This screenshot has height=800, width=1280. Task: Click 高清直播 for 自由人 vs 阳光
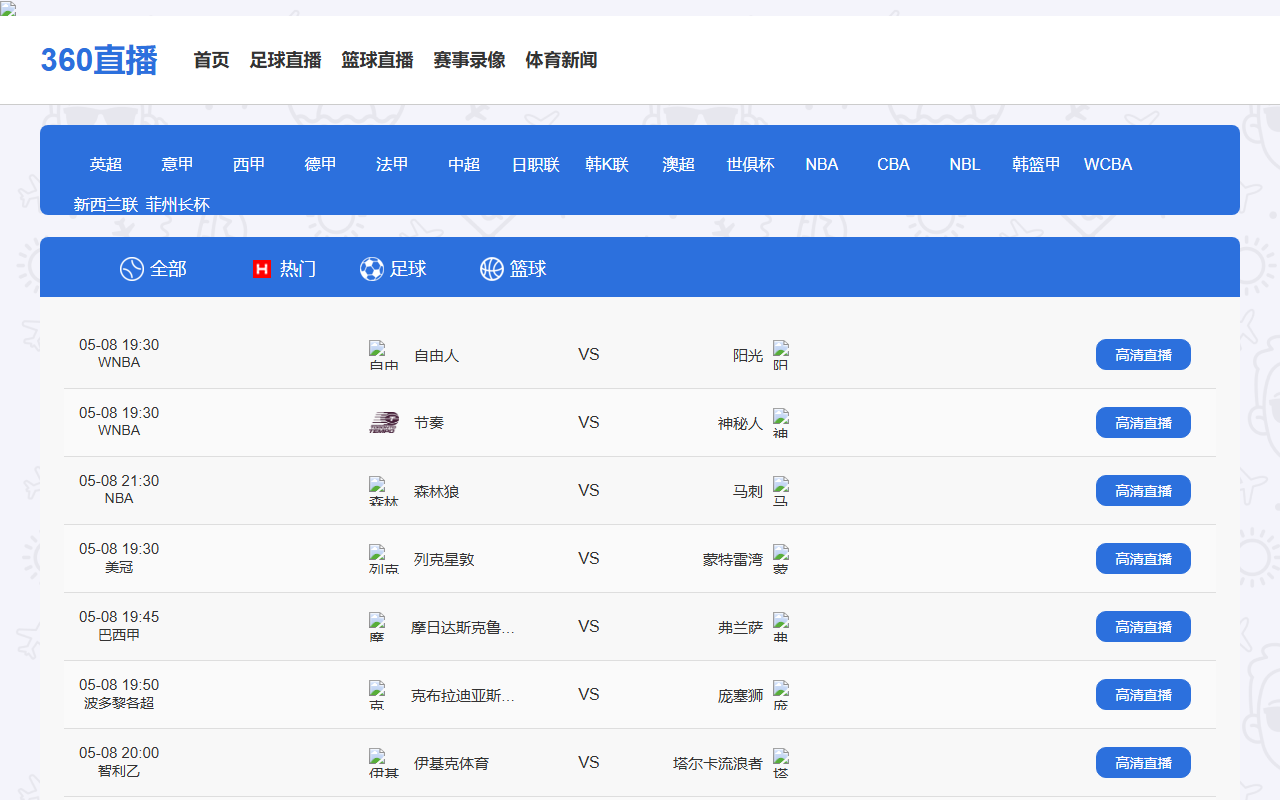[x=1143, y=355]
